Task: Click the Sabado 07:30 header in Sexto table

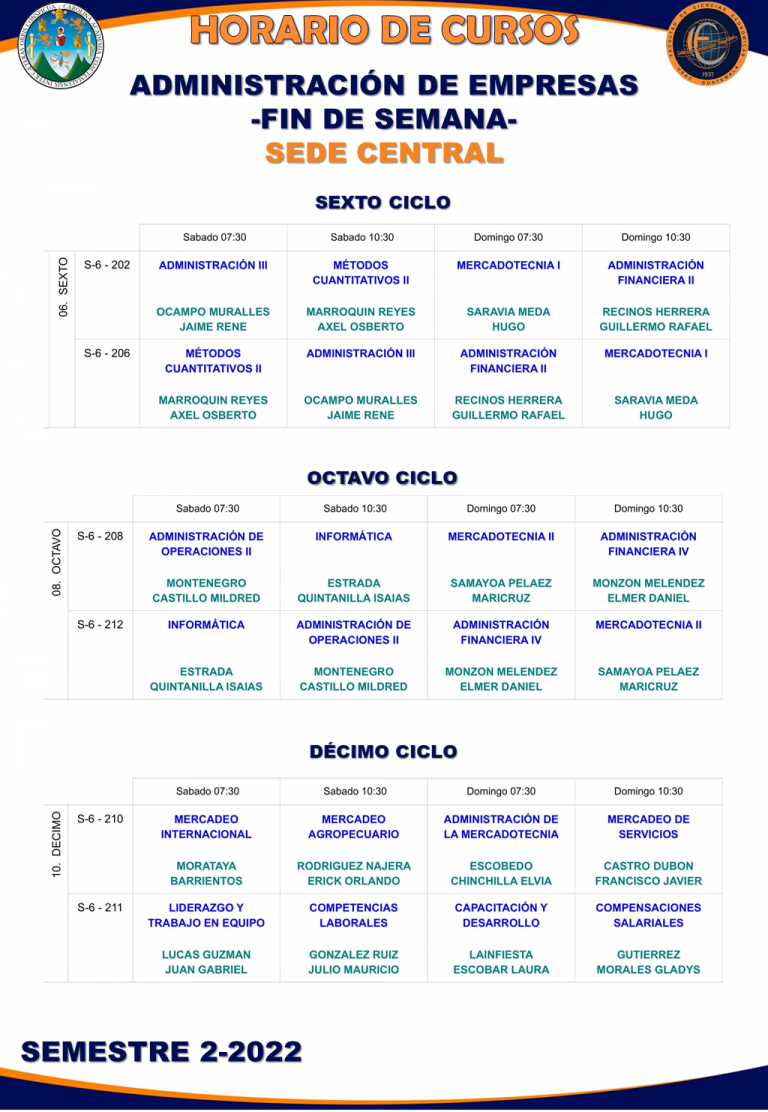Action: pyautogui.click(x=214, y=238)
